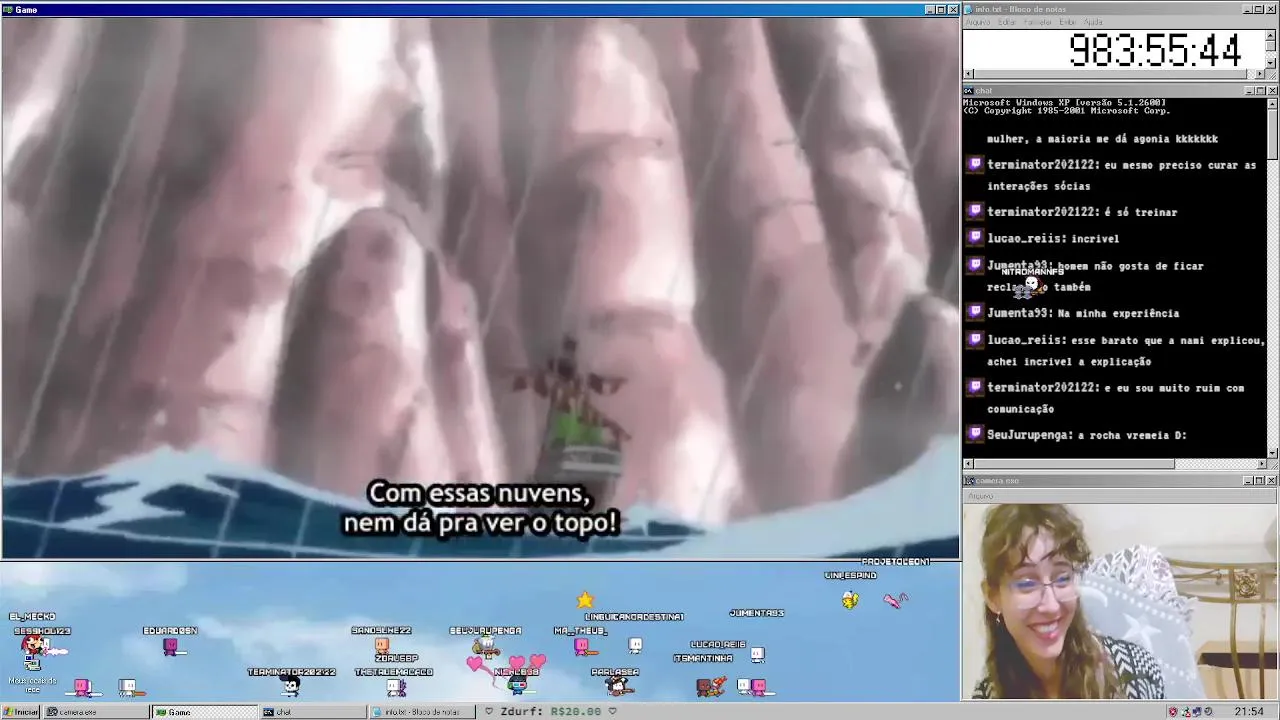Click the red shield tray icon
The width and height of the screenshot is (1280, 720).
[1173, 712]
